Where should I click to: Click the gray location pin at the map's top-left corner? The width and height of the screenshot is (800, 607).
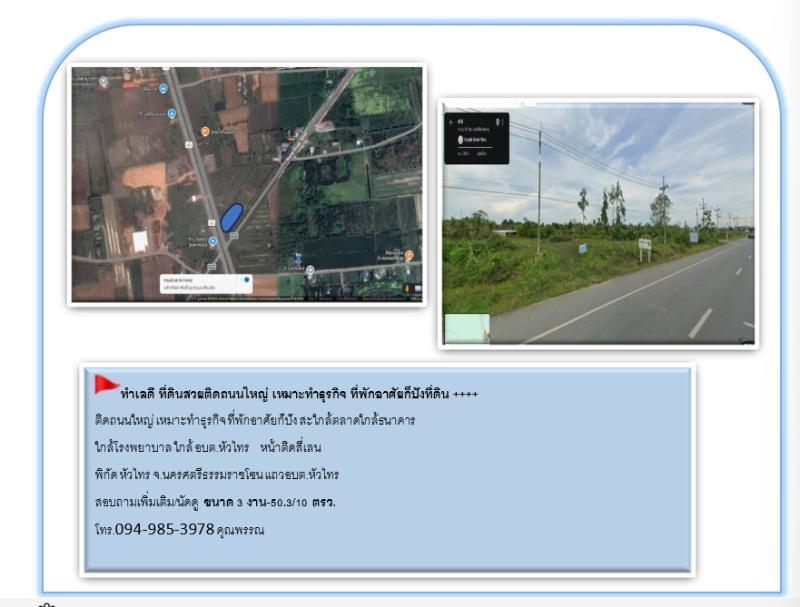click(x=103, y=82)
